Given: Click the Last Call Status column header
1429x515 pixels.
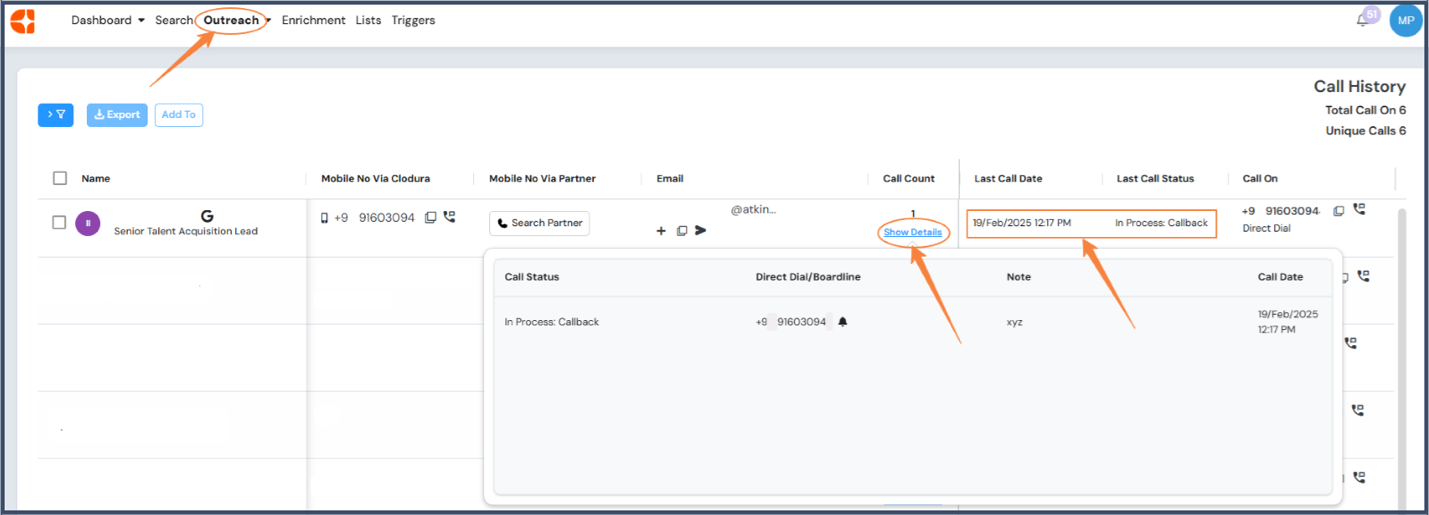Looking at the screenshot, I should point(1155,179).
